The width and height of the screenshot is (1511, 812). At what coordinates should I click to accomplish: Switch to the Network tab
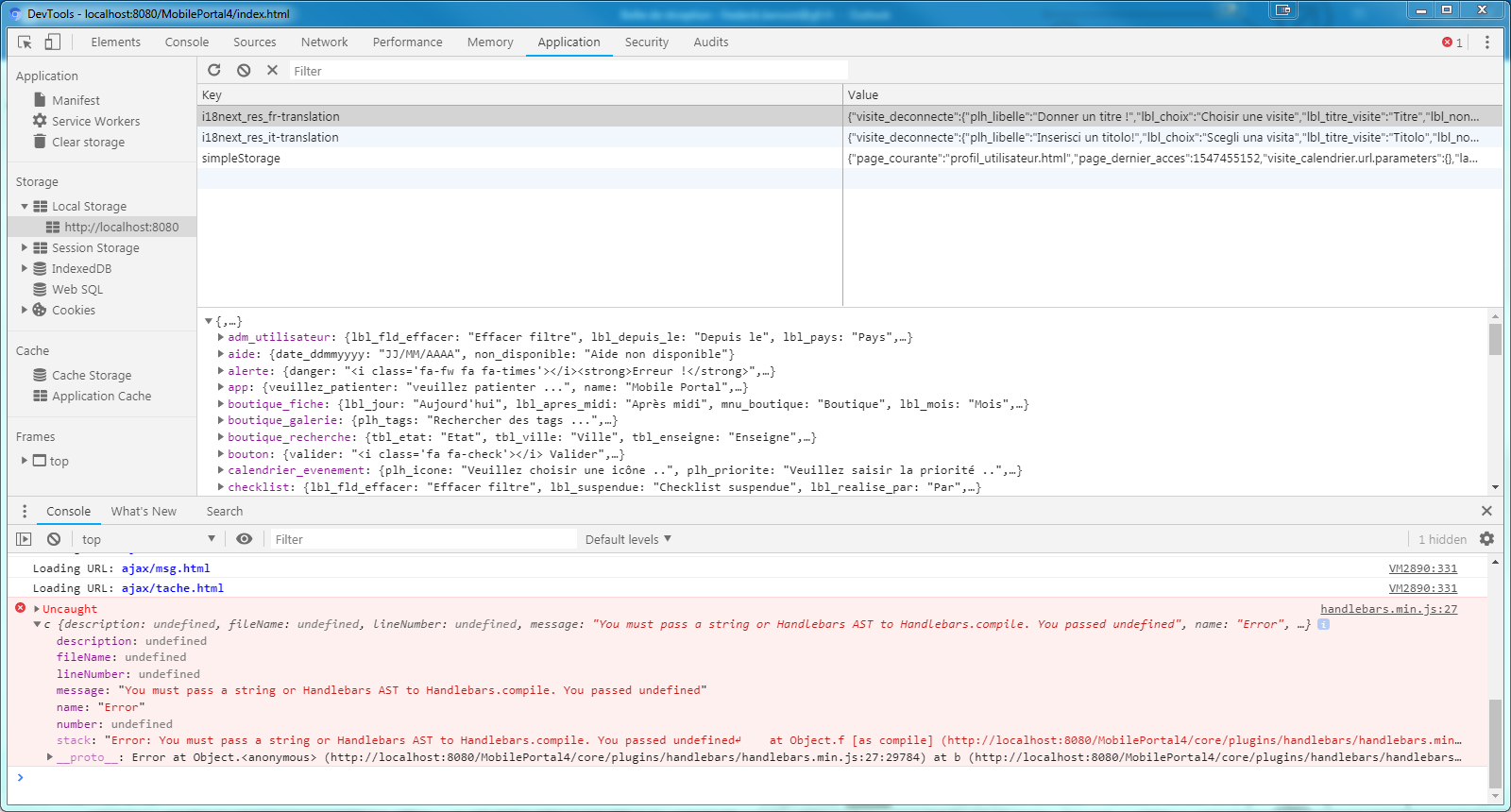pos(324,42)
